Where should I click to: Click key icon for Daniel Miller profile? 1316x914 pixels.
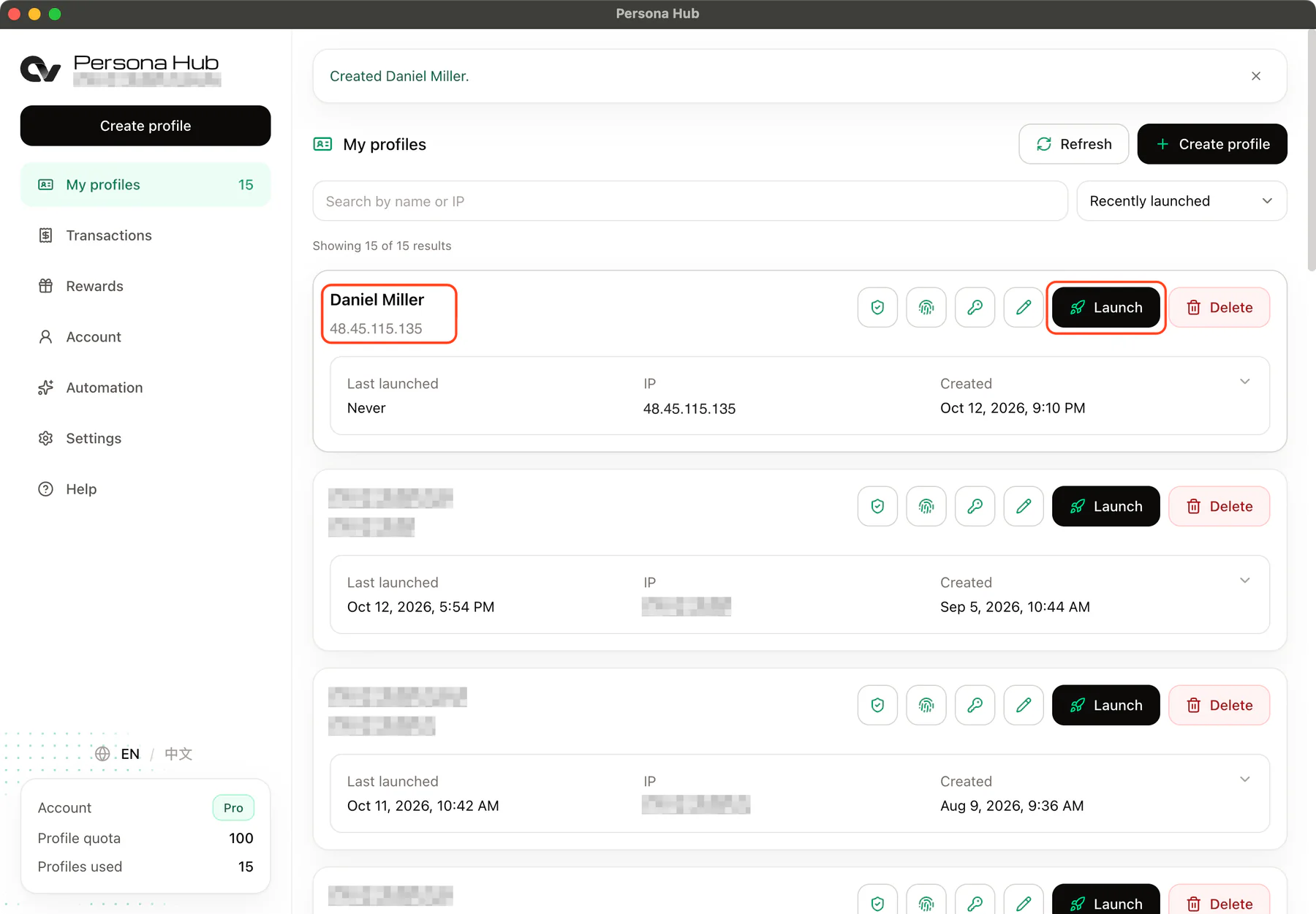(x=975, y=307)
